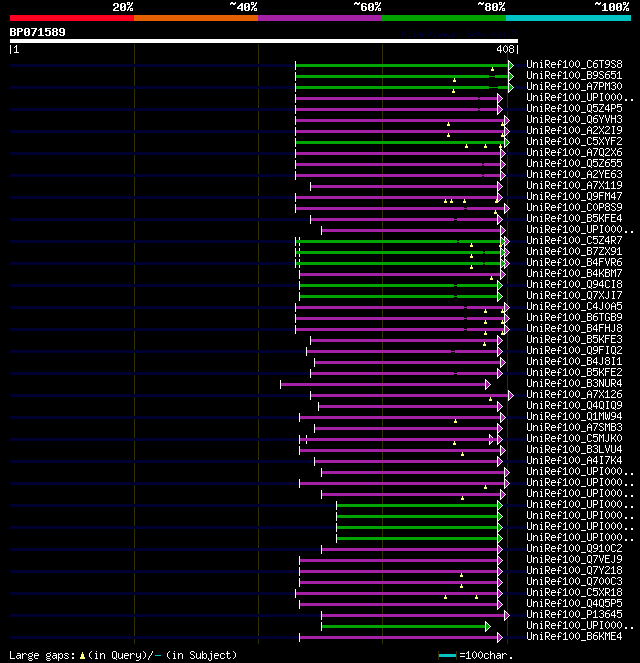The width and height of the screenshot is (640, 663).
Task: Click the orange ~40% legend segment
Action: tap(196, 18)
